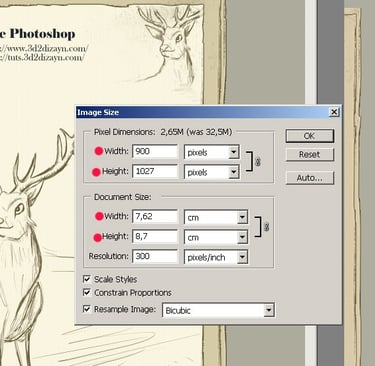Click the pixel Width field showing 900
The height and width of the screenshot is (366, 375).
[x=155, y=151]
